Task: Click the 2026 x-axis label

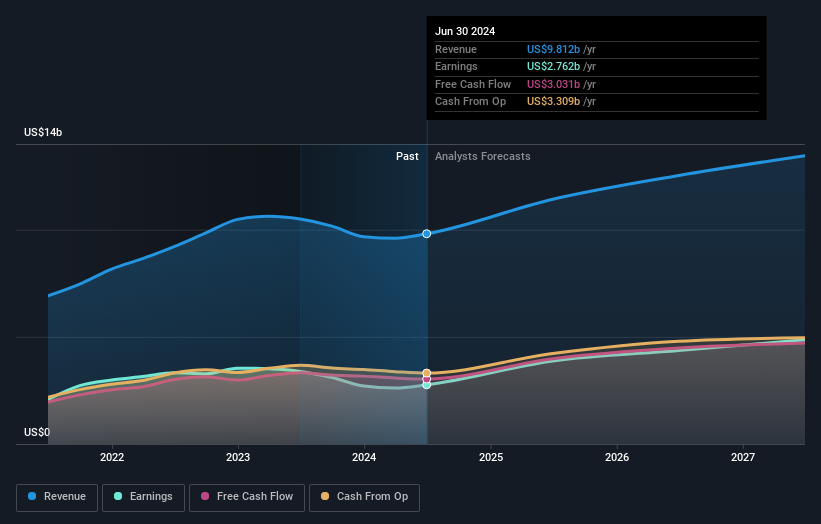Action: point(617,458)
